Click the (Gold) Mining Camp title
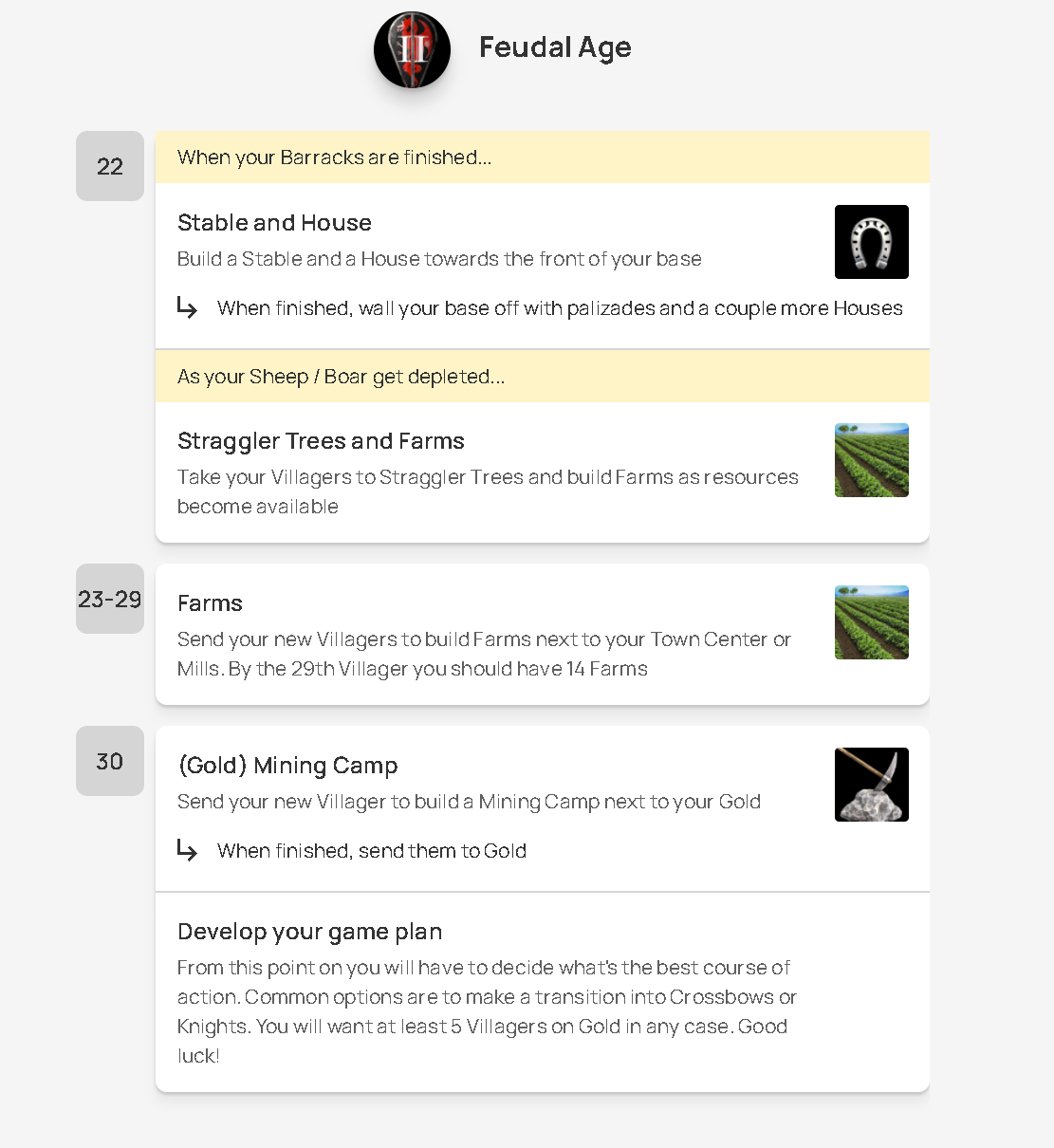Image resolution: width=1054 pixels, height=1148 pixels. tap(287, 766)
